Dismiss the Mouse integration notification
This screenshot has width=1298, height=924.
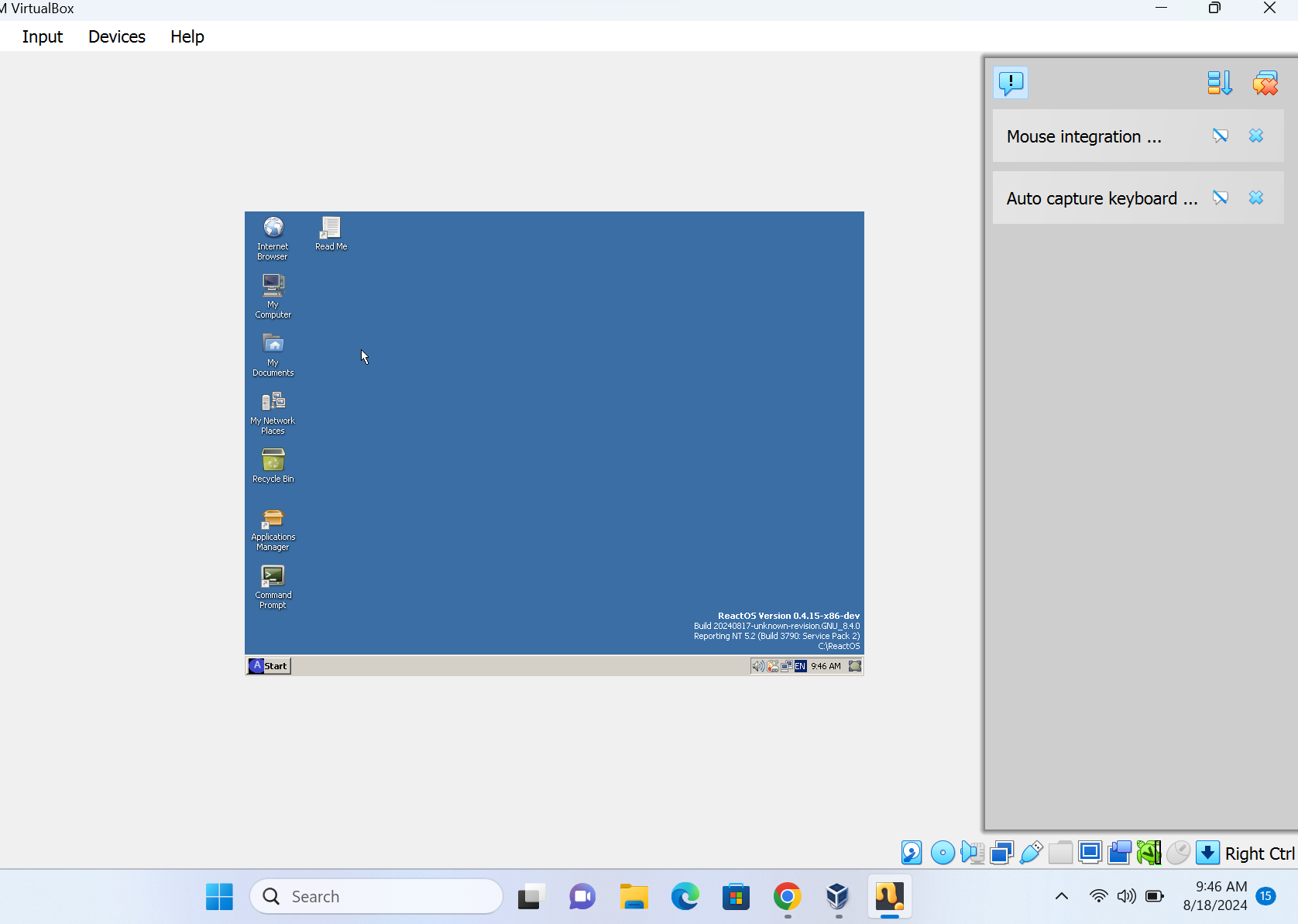[x=1255, y=135]
